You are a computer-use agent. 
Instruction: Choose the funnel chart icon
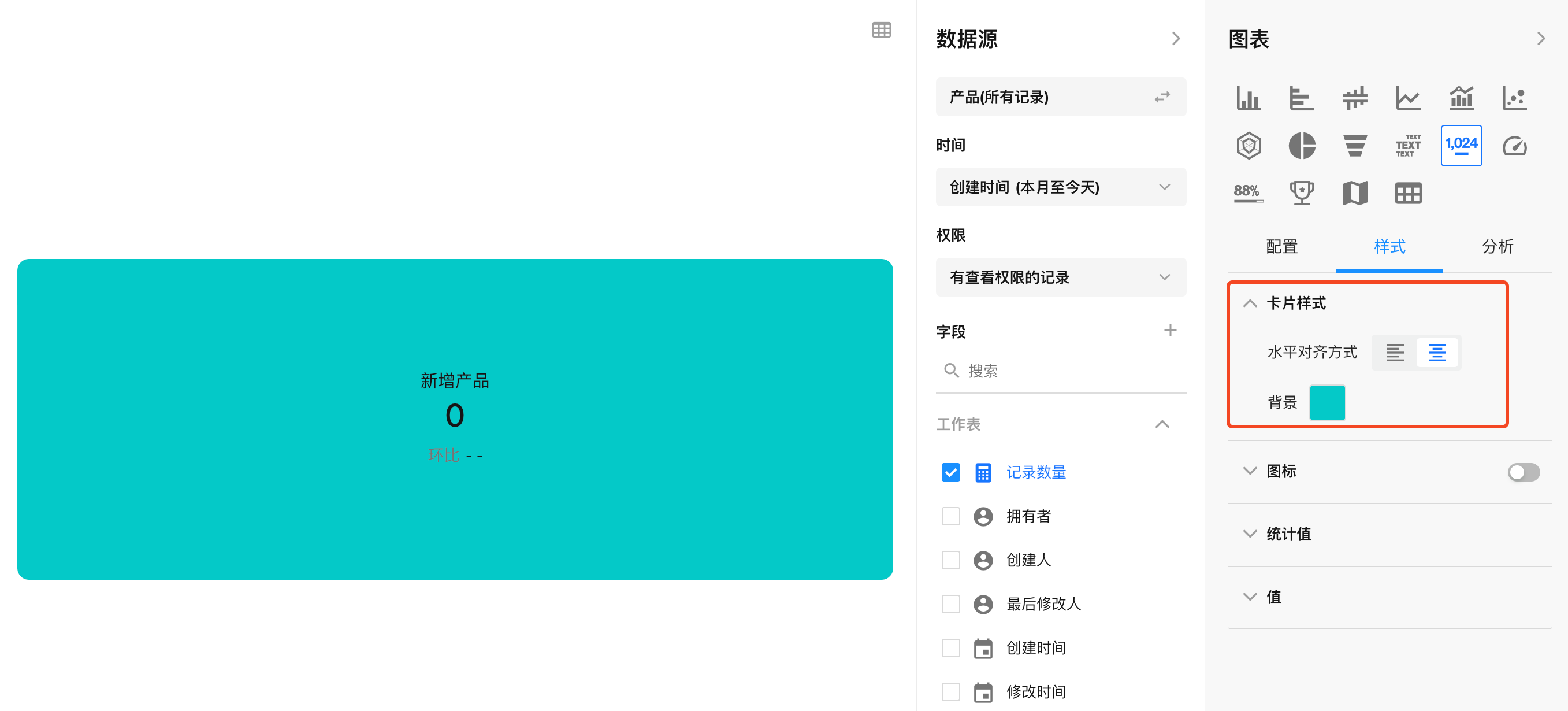(x=1354, y=146)
